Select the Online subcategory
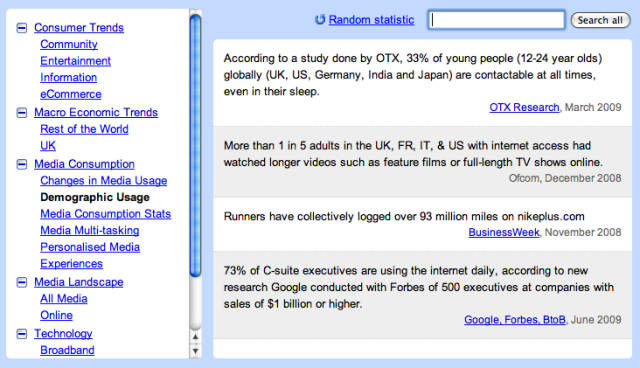Viewport: 640px width, 368px height. tap(57, 315)
